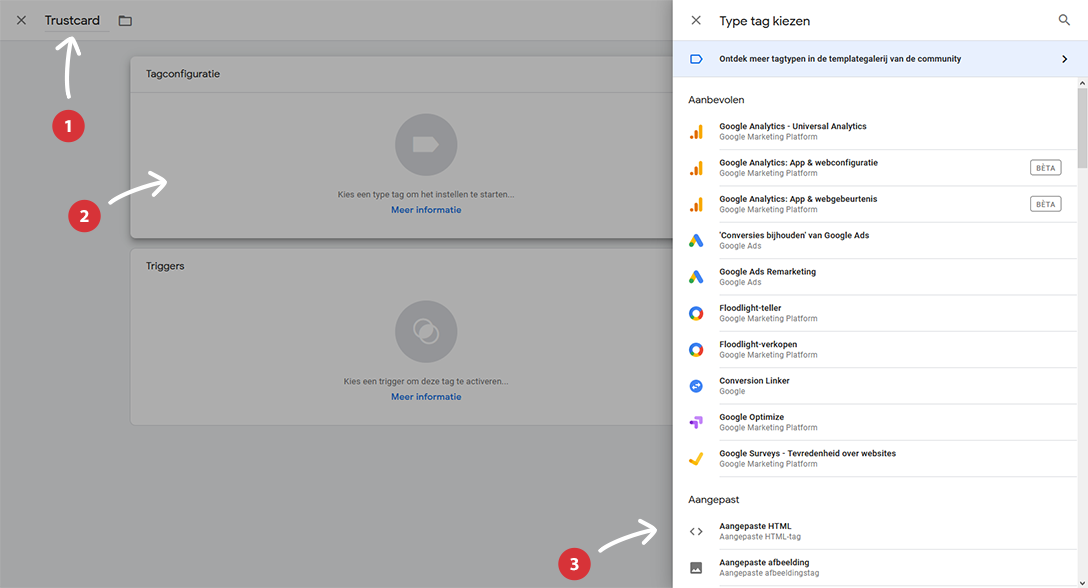This screenshot has height=588, width=1088.
Task: Close the Trustcard tag editor
Action: point(21,20)
